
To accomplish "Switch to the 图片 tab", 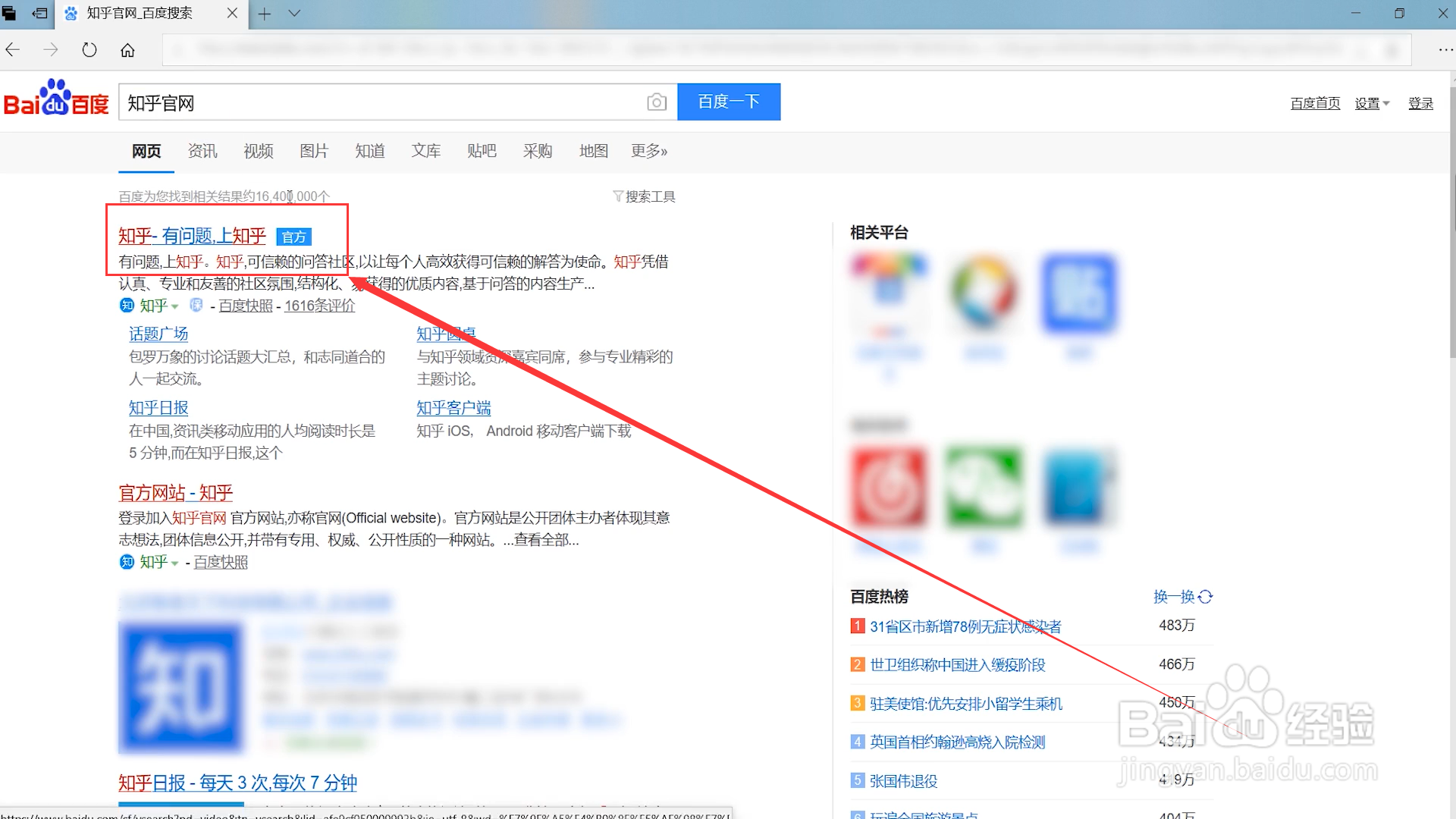I will pos(314,151).
